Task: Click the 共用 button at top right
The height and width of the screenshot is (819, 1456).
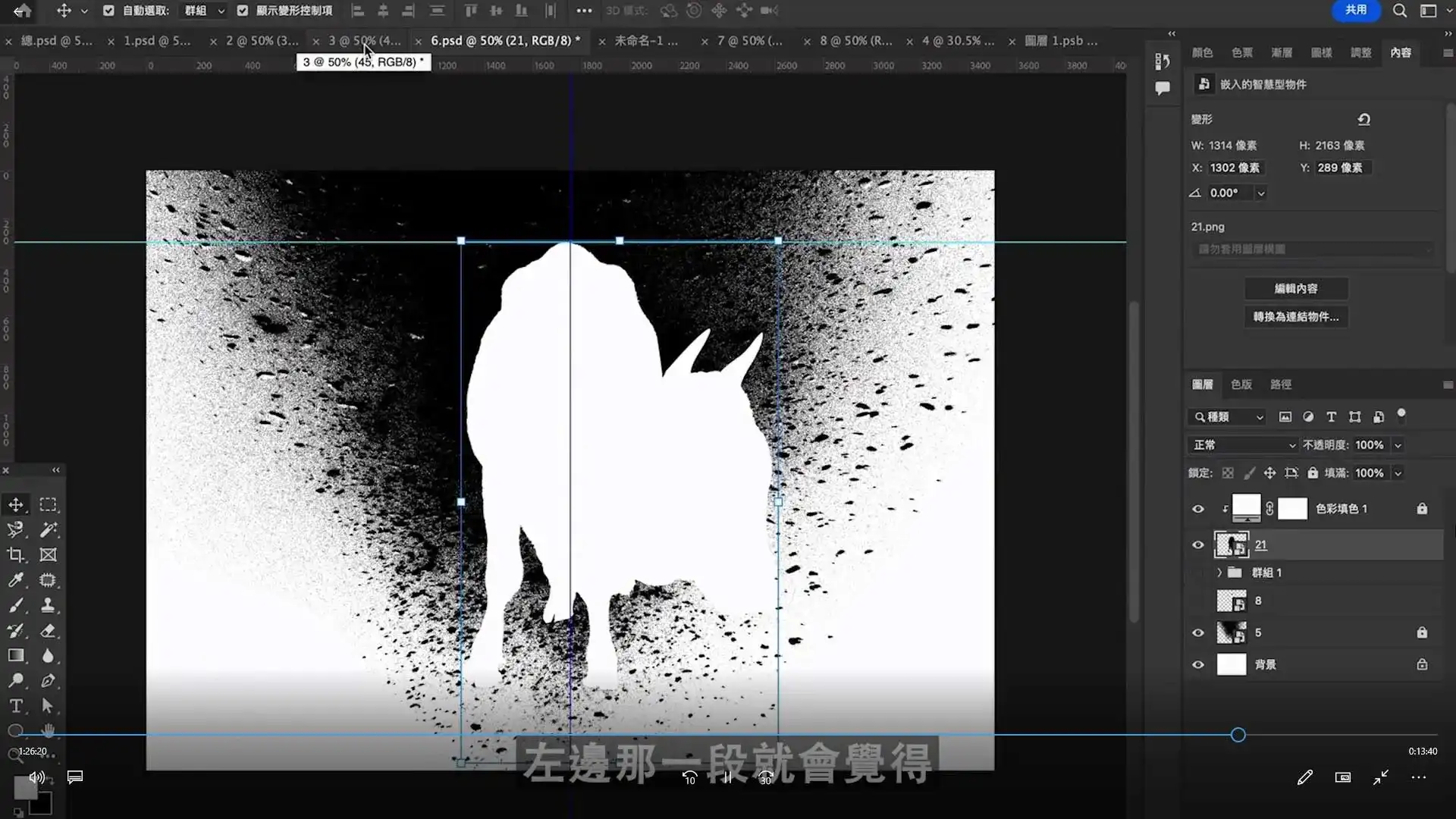Action: click(x=1355, y=11)
